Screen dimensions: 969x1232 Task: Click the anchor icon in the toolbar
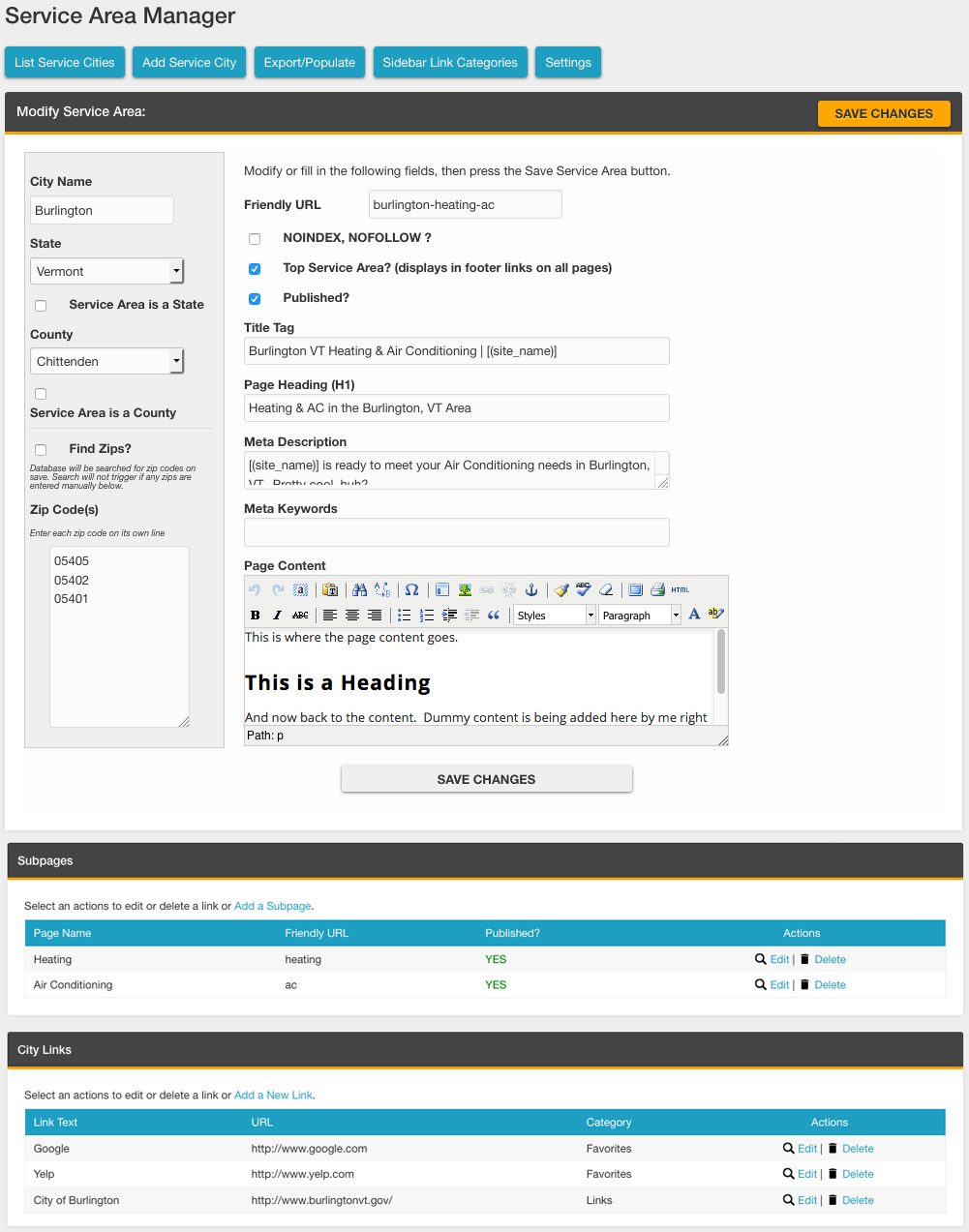(x=530, y=589)
